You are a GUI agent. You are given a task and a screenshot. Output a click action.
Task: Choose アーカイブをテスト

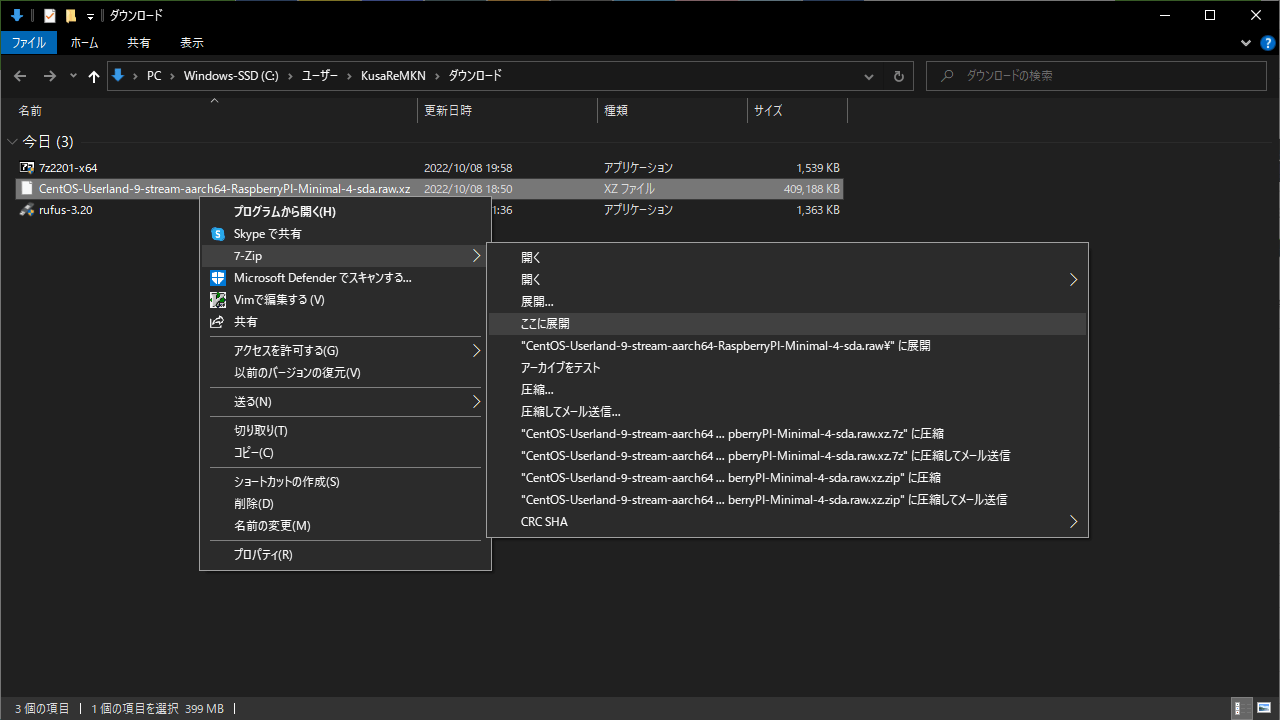click(787, 368)
